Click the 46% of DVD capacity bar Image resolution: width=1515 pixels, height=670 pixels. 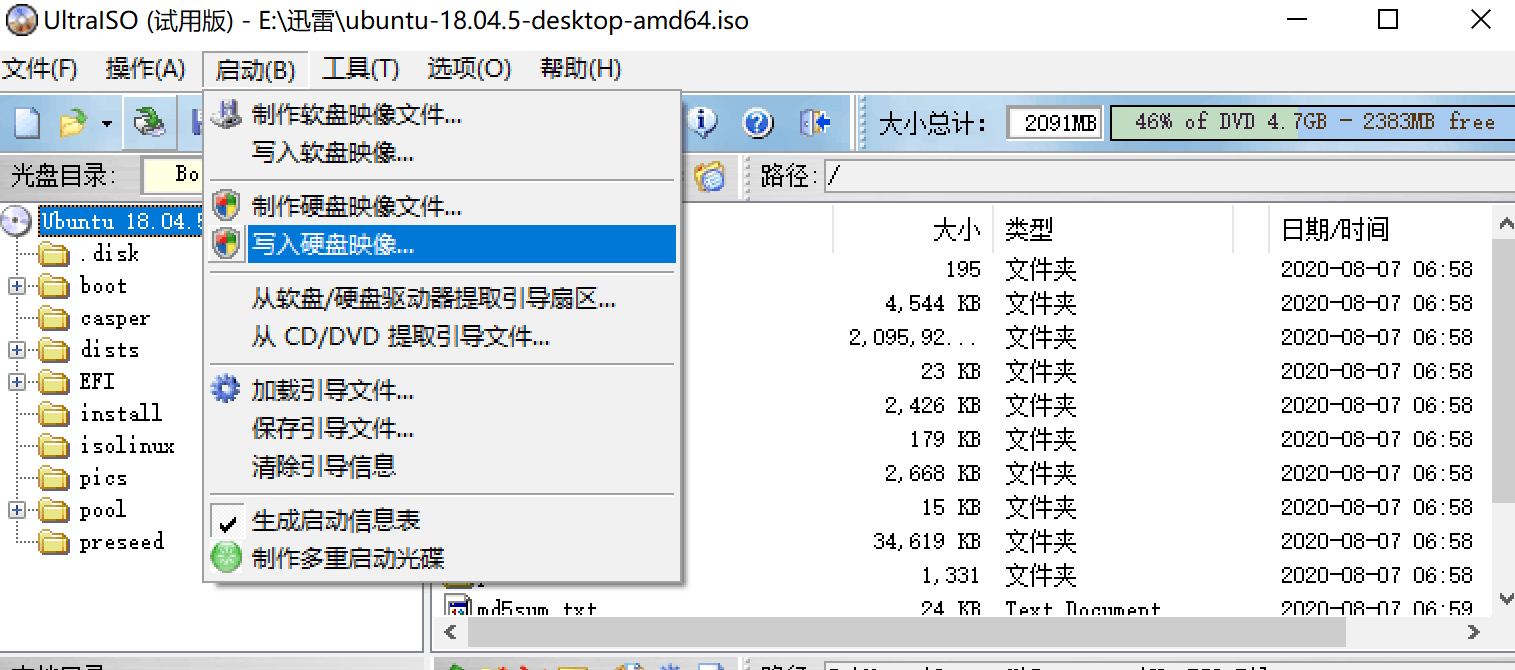coord(1312,122)
